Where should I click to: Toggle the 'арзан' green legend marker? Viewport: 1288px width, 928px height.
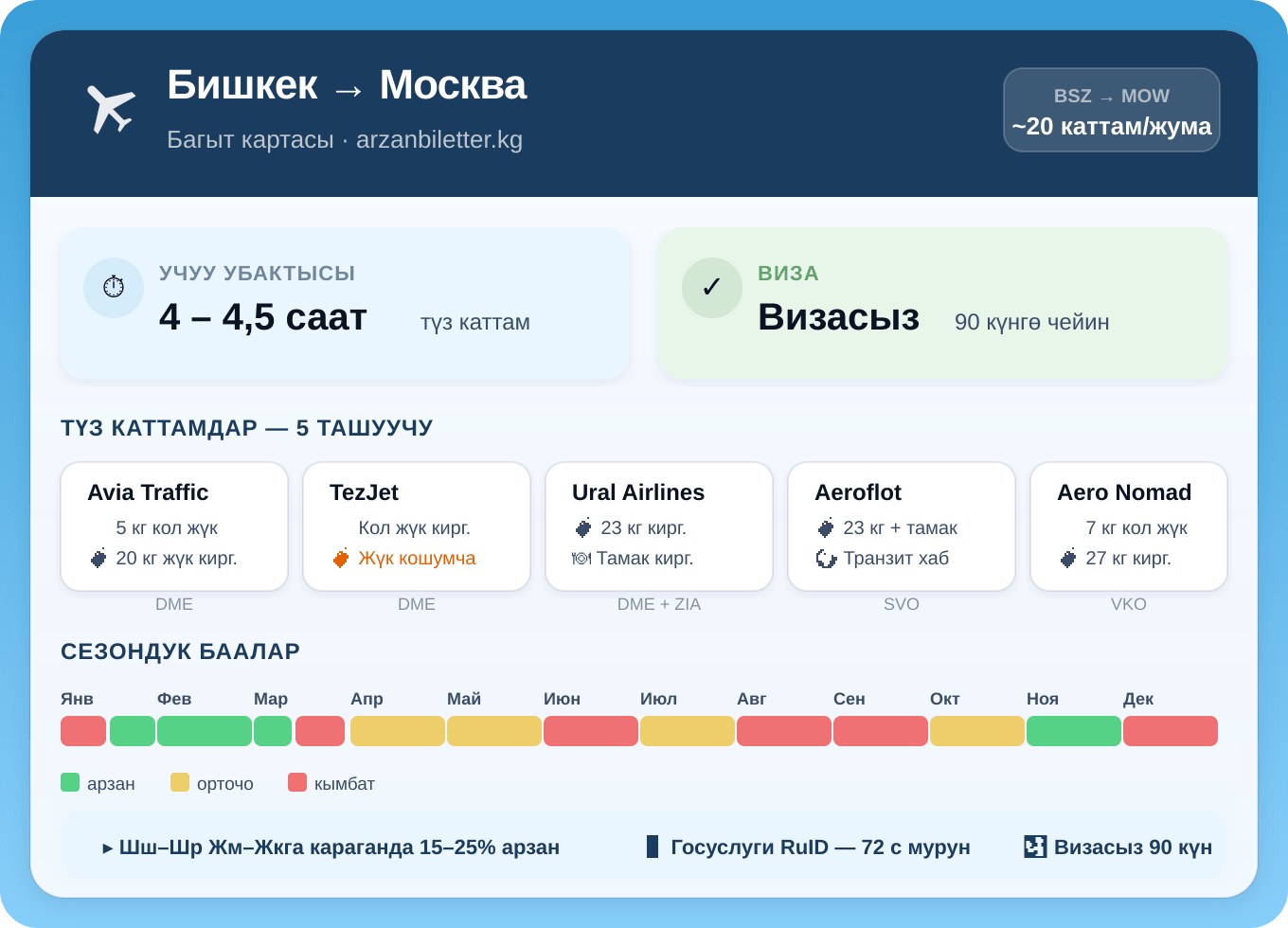coord(69,783)
